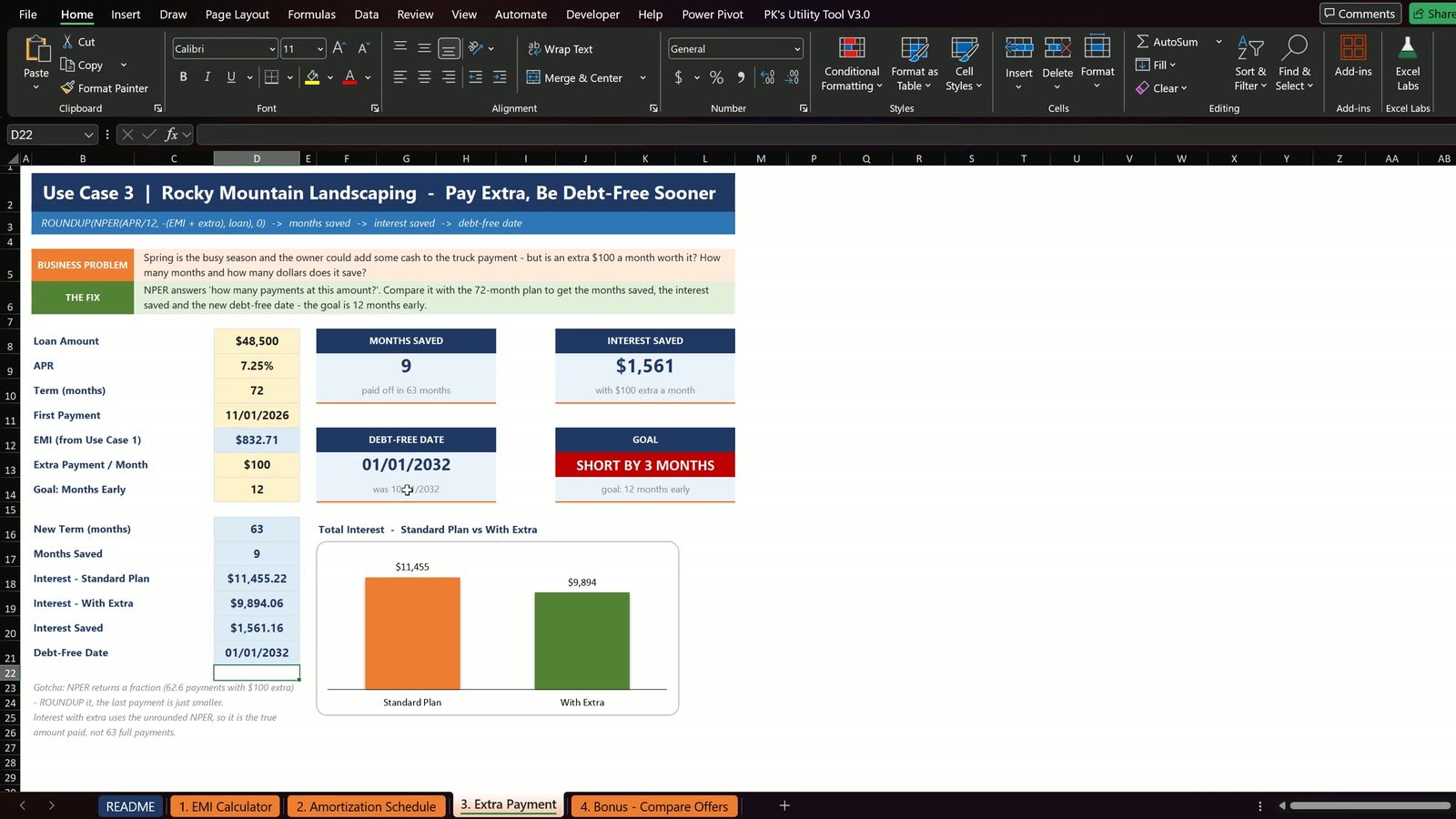Add a new sheet with the plus button

coord(784,805)
